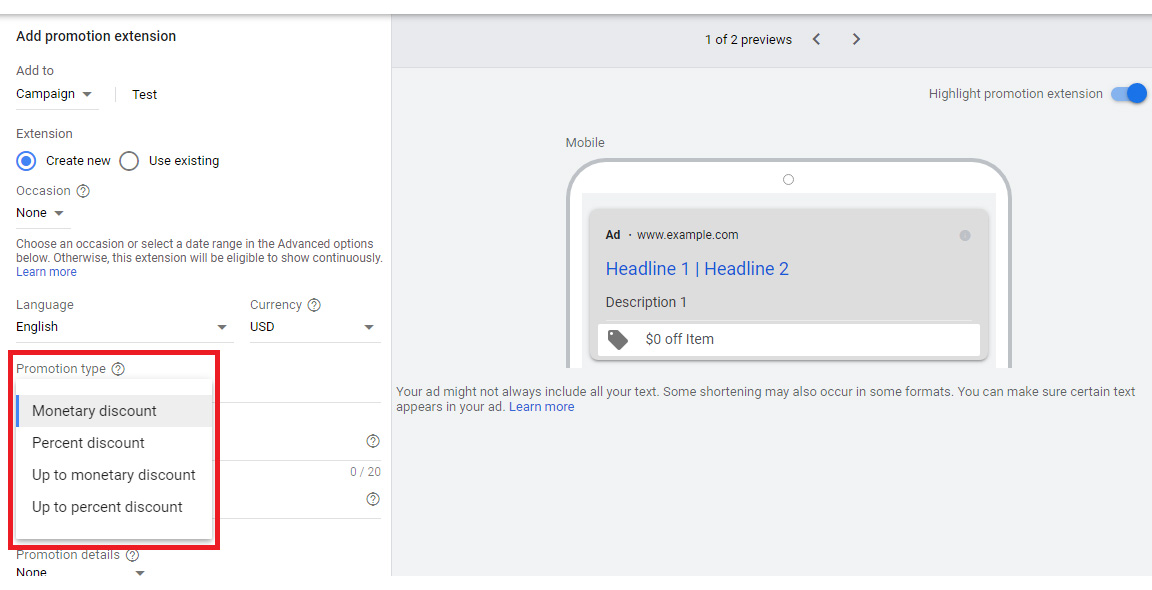1152x590 pixels.
Task: Open the Promotion type help icon
Action: 118,369
